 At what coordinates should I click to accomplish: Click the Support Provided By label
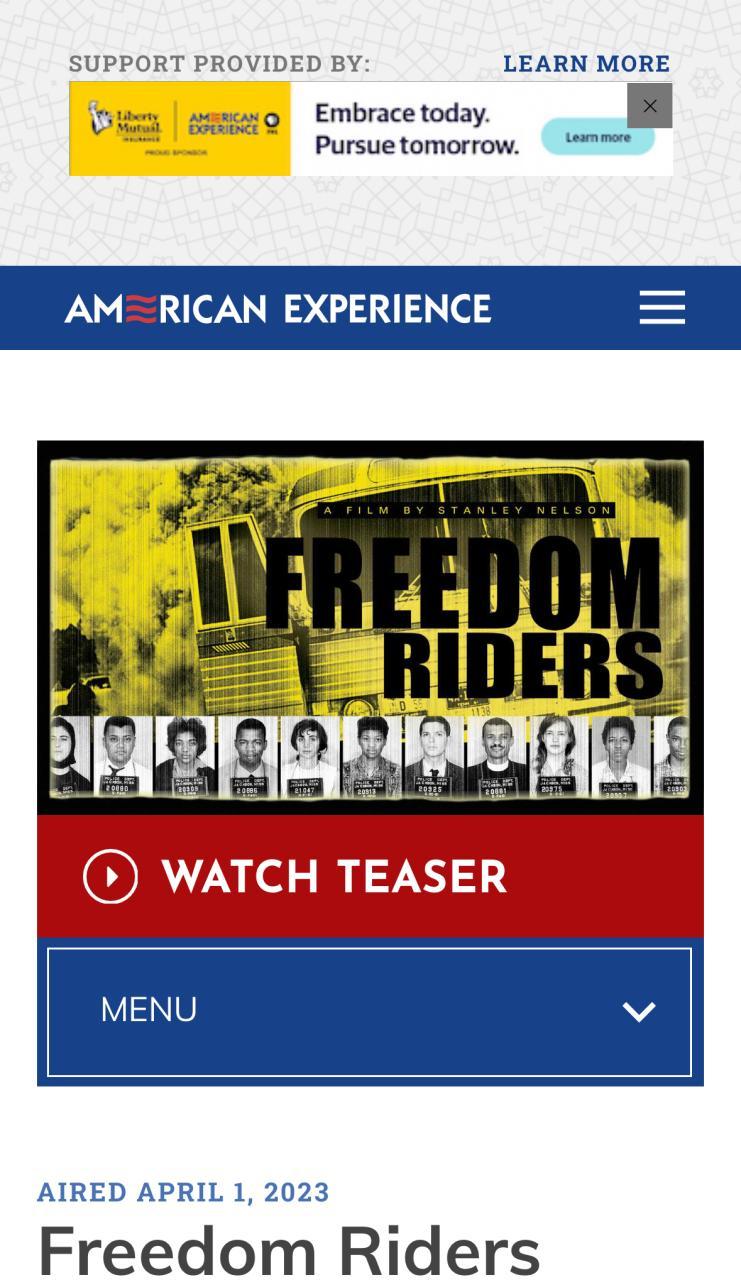click(219, 64)
